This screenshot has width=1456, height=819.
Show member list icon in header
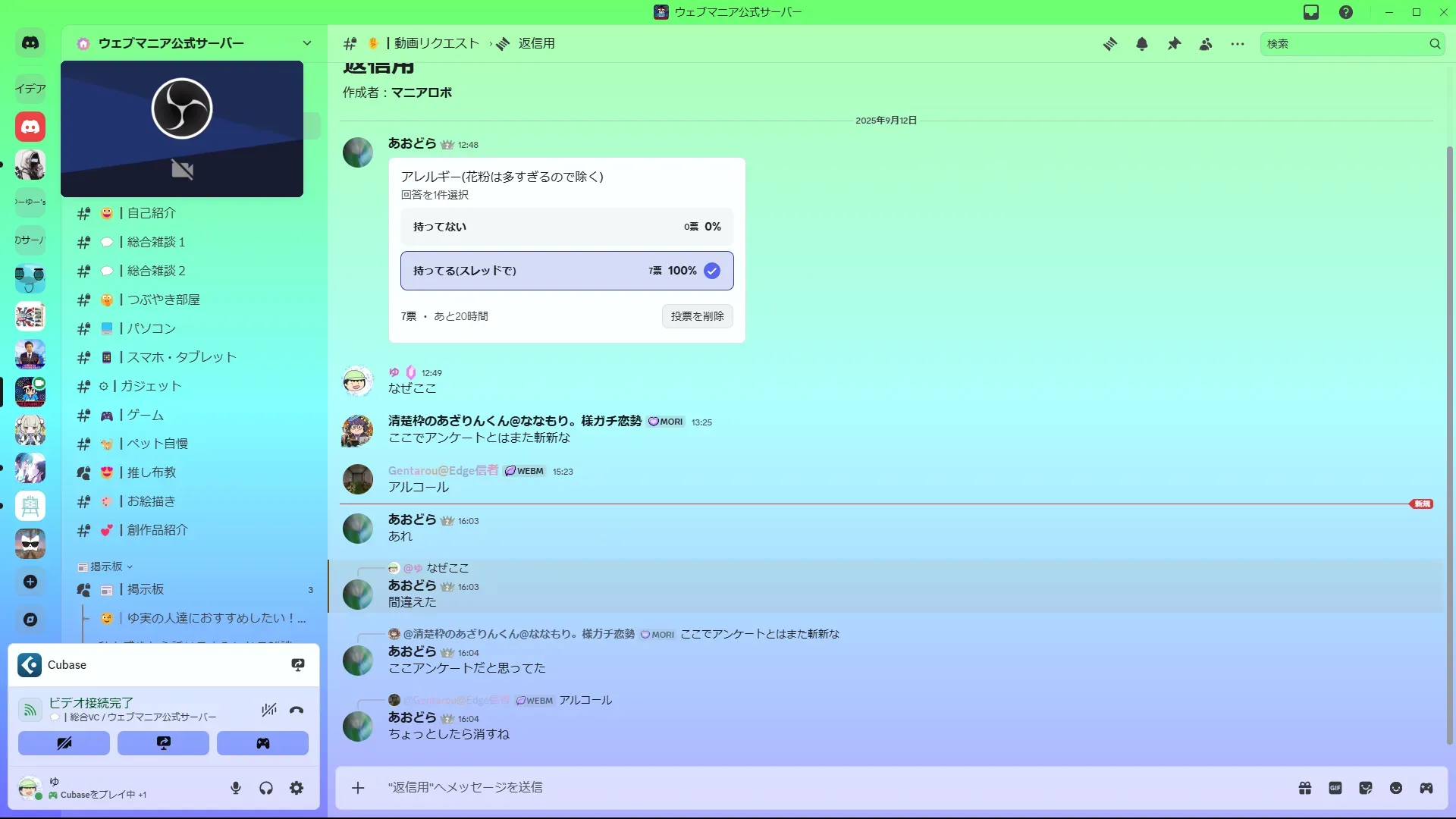(x=1206, y=44)
